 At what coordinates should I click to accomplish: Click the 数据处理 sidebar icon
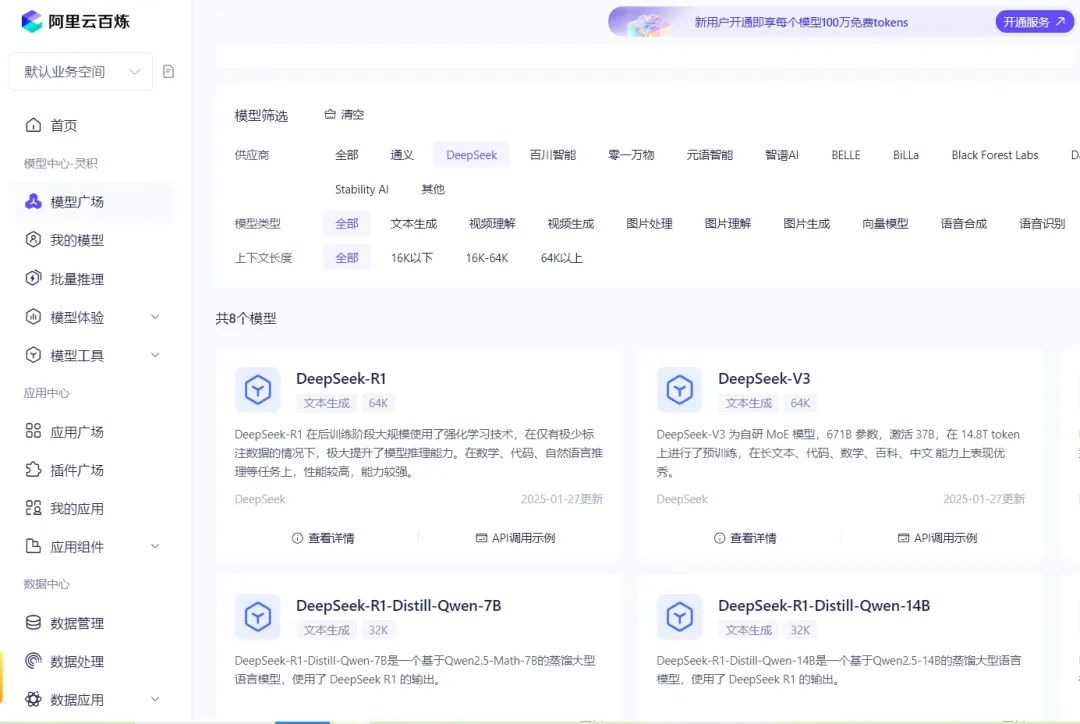pos(33,661)
